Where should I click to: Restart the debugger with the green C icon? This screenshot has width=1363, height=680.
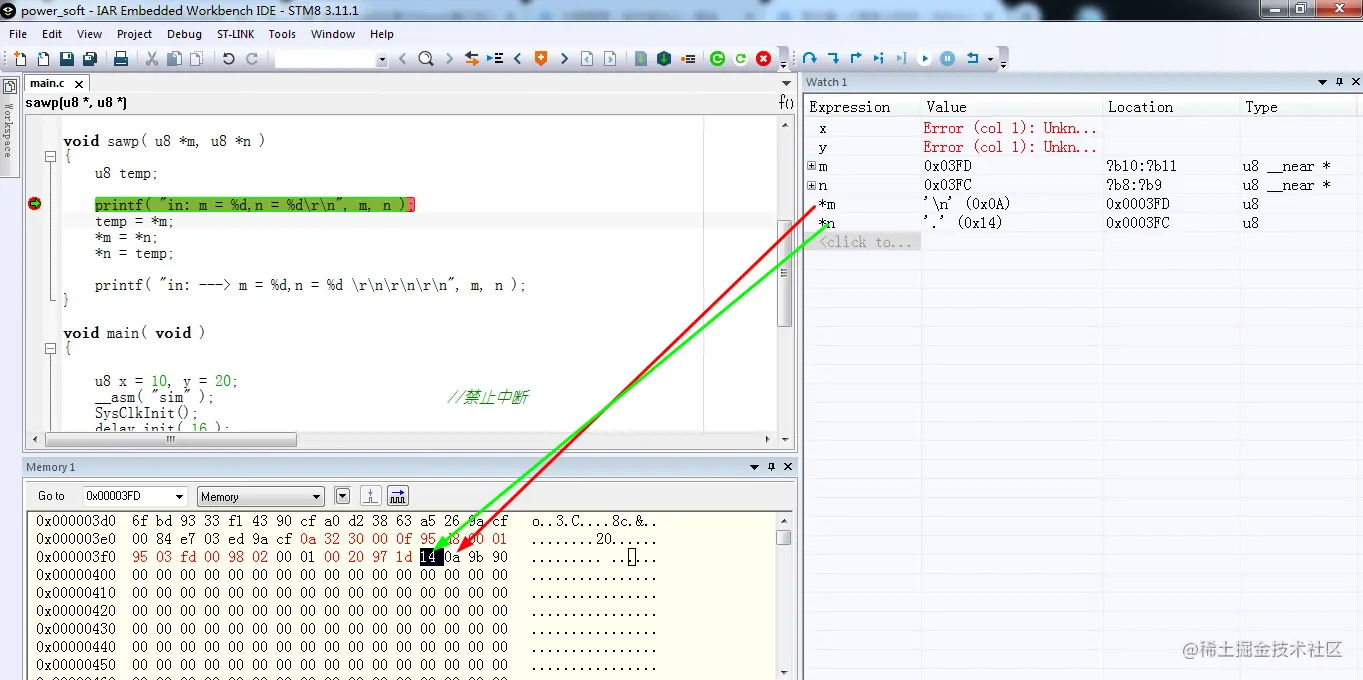tap(717, 59)
